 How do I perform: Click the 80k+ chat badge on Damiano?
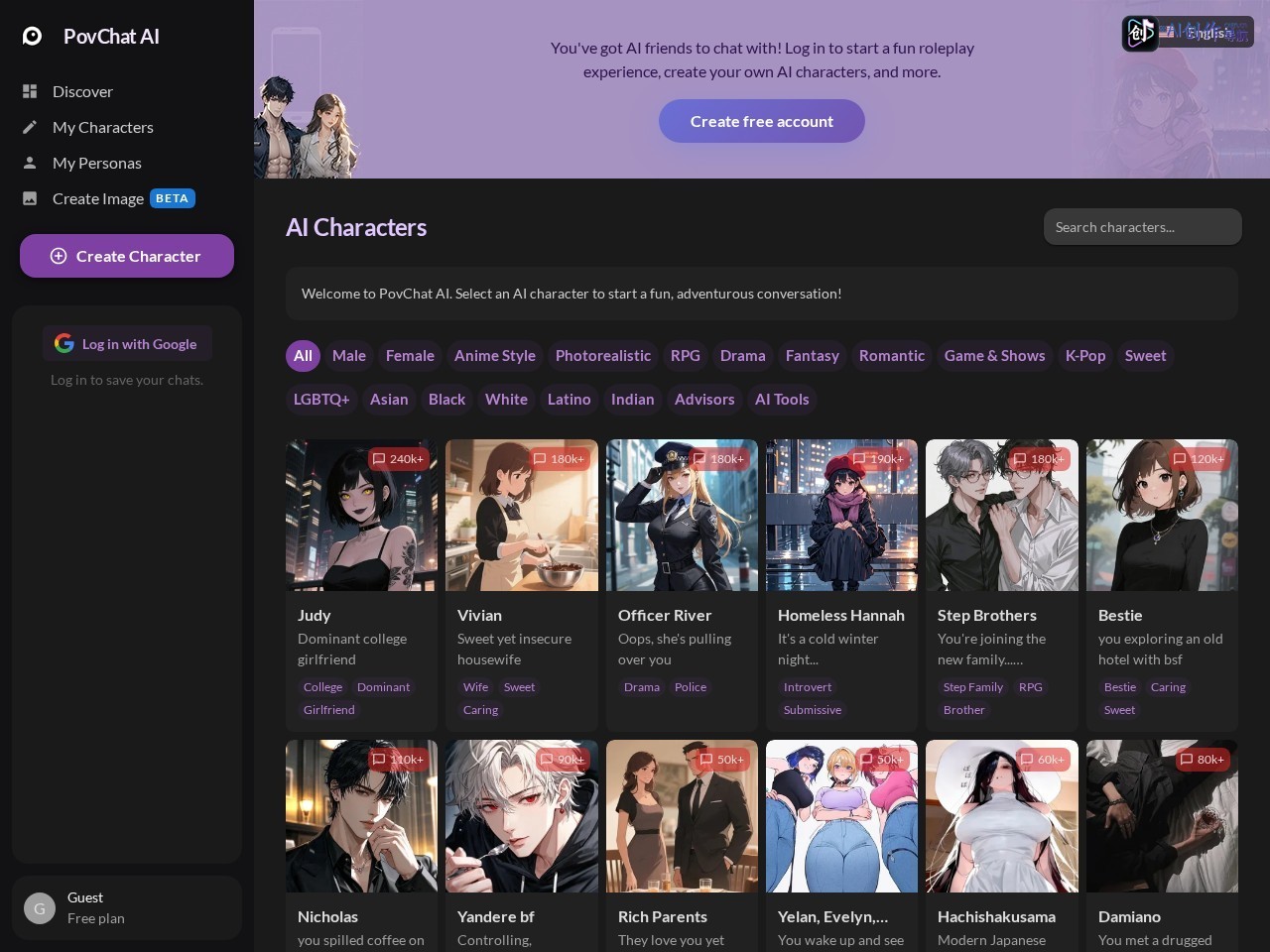click(x=1203, y=760)
